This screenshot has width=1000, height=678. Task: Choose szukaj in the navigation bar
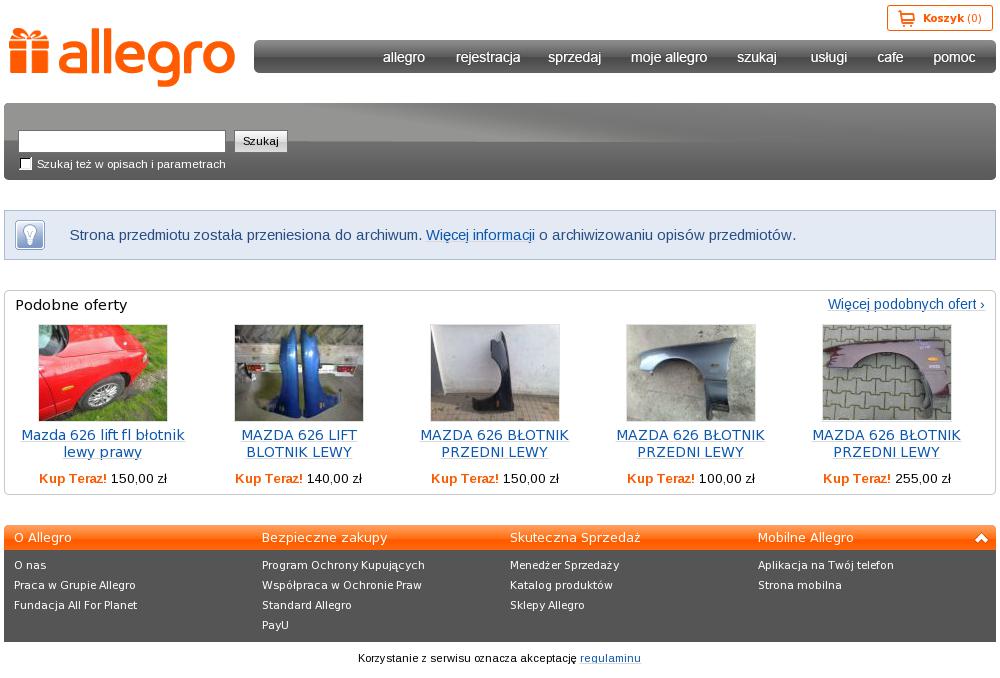(x=757, y=57)
